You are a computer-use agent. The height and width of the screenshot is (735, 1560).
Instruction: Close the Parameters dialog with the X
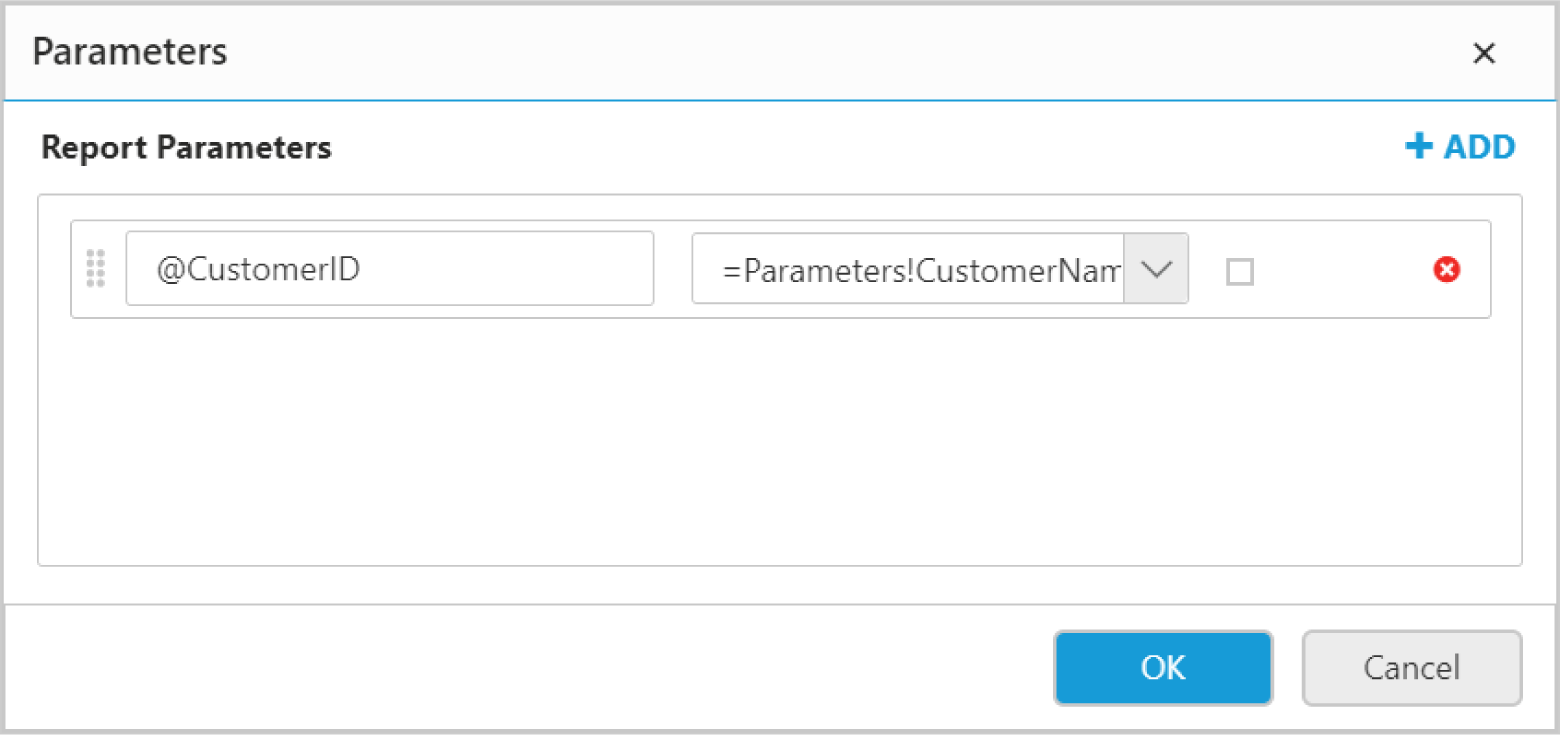click(1484, 54)
